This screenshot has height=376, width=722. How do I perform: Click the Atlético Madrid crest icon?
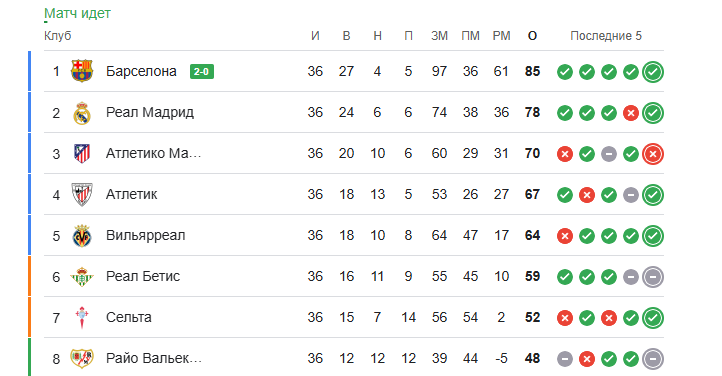(82, 153)
